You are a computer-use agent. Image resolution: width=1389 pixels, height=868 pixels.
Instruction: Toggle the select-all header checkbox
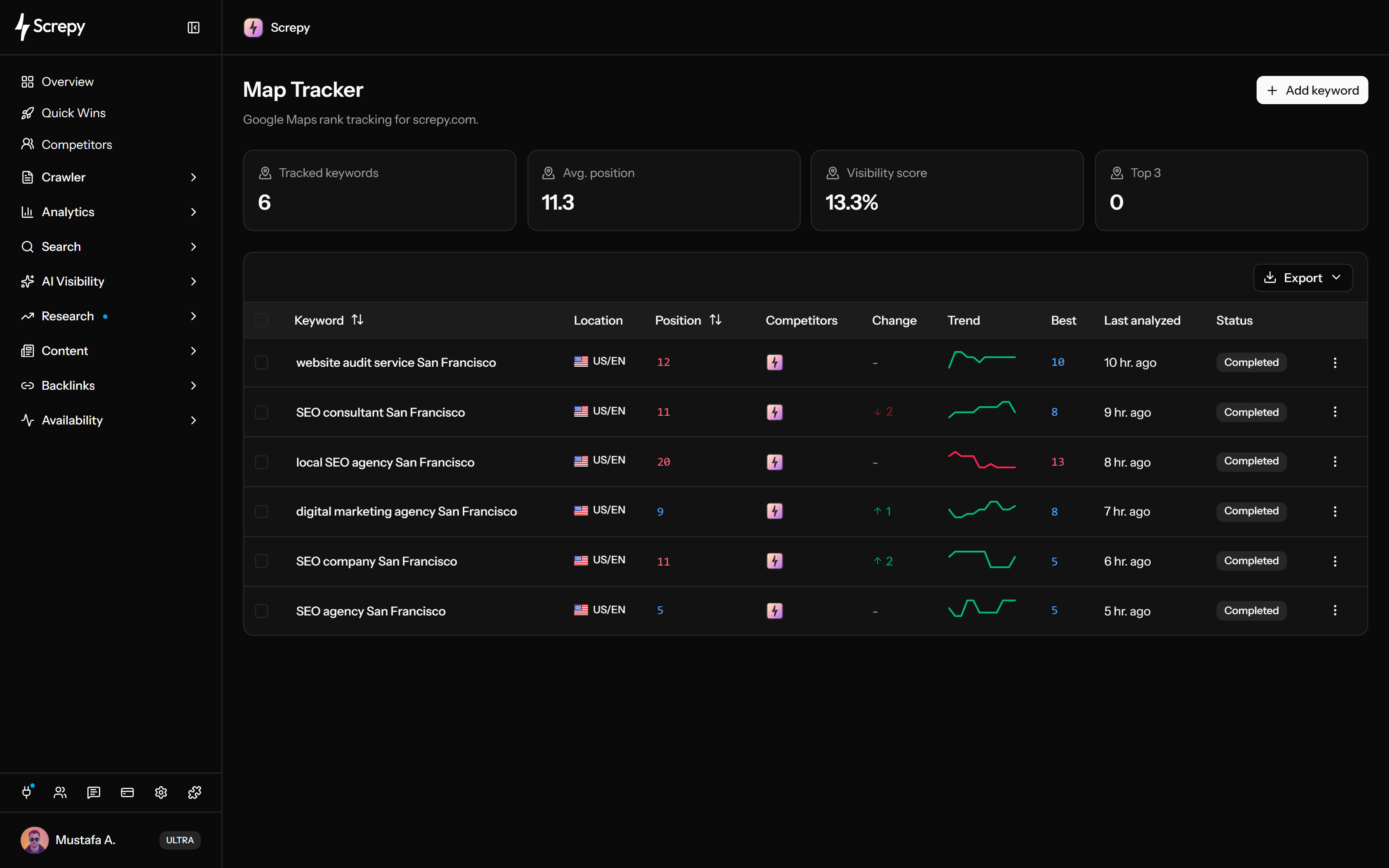pos(262,320)
